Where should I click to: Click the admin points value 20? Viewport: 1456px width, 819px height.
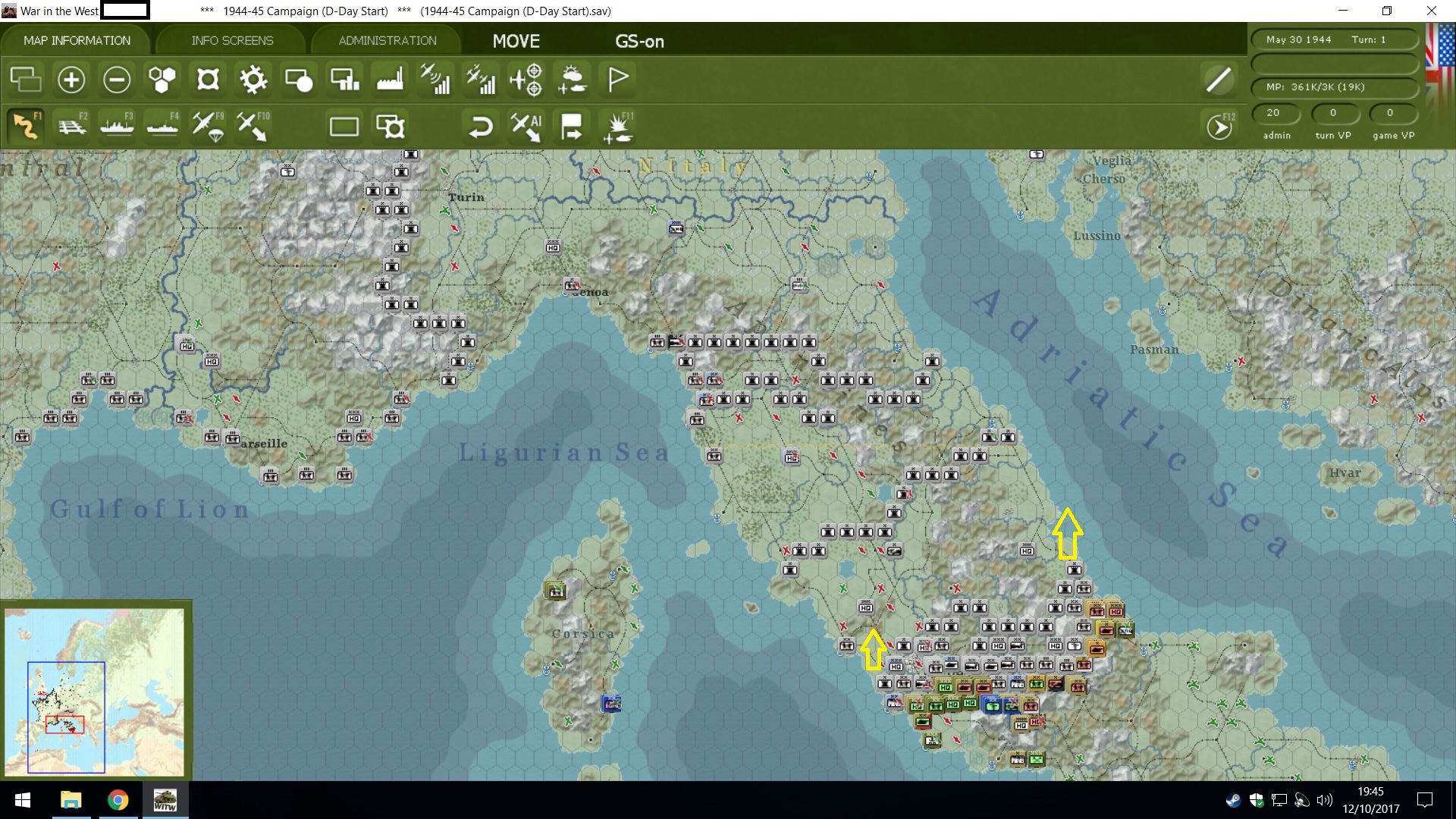(x=1276, y=113)
